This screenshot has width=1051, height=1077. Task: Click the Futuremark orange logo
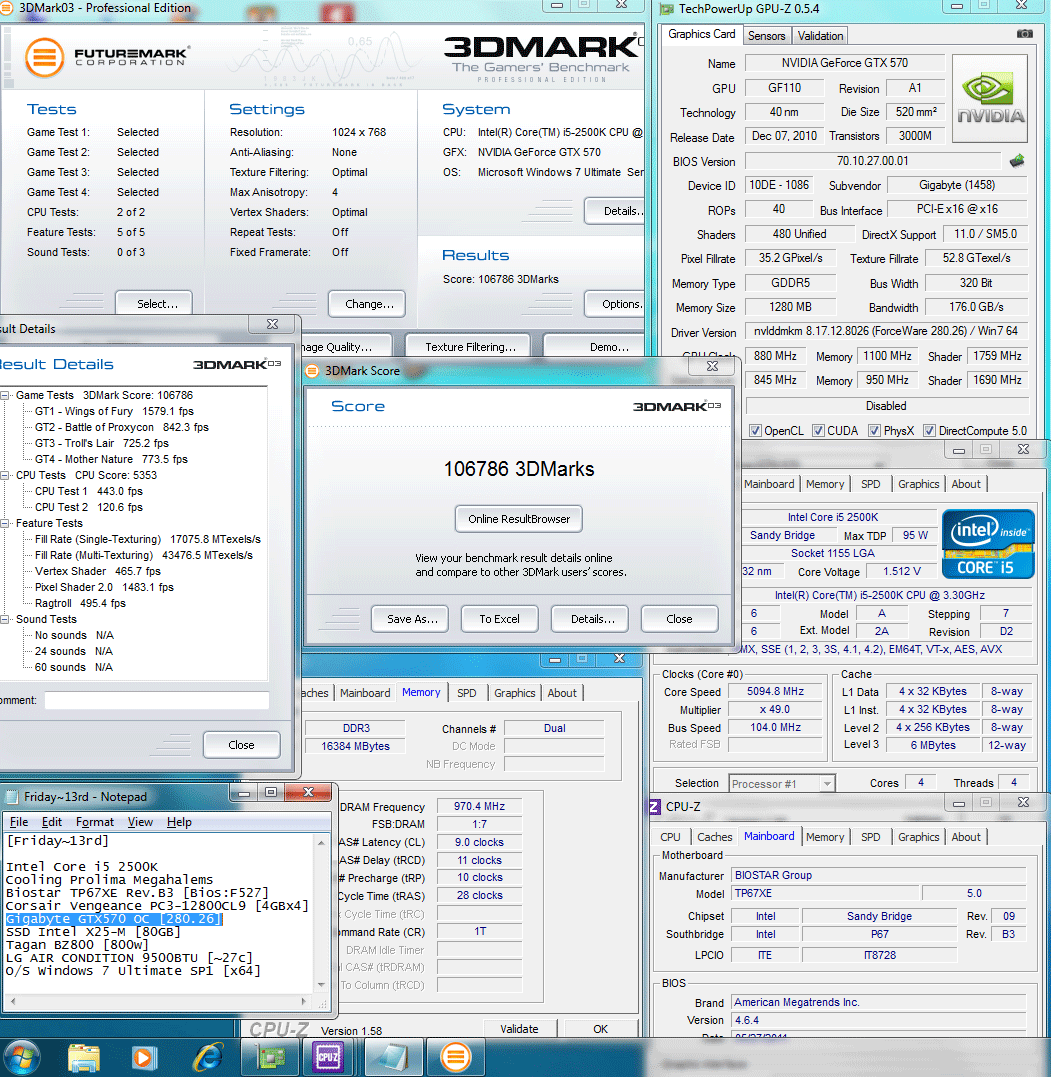[x=44, y=57]
